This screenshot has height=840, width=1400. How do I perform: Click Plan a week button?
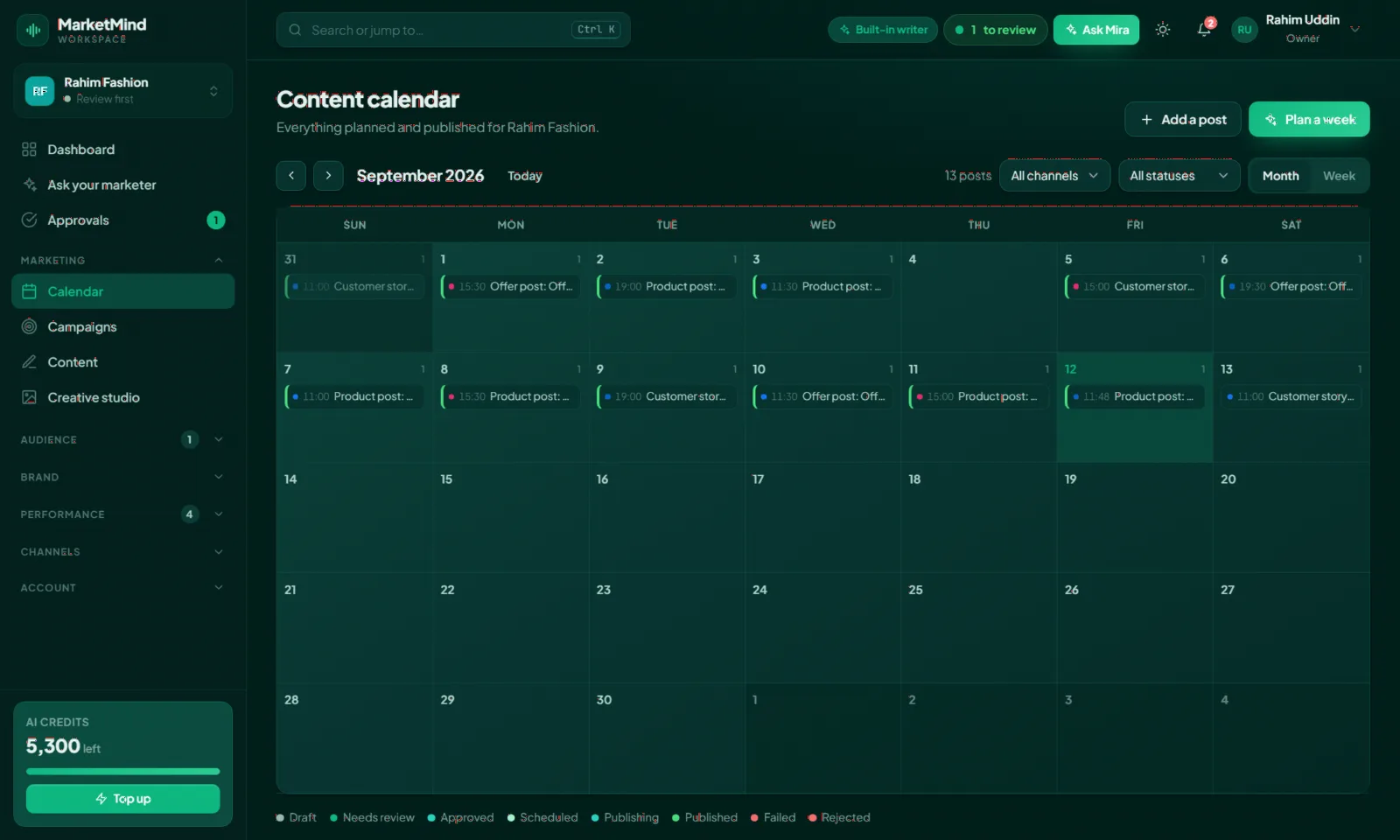tap(1309, 120)
